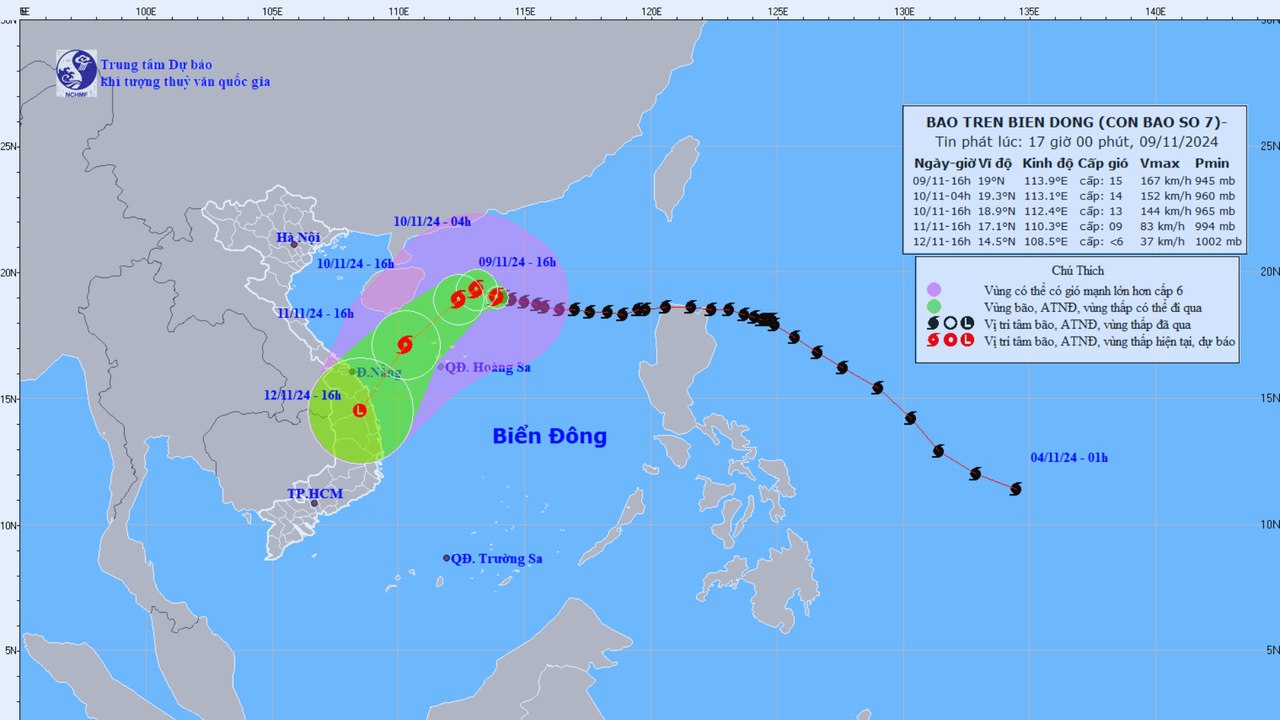This screenshot has height=720, width=1280.
Task: Click the Vmax column header
Action: pos(1160,163)
